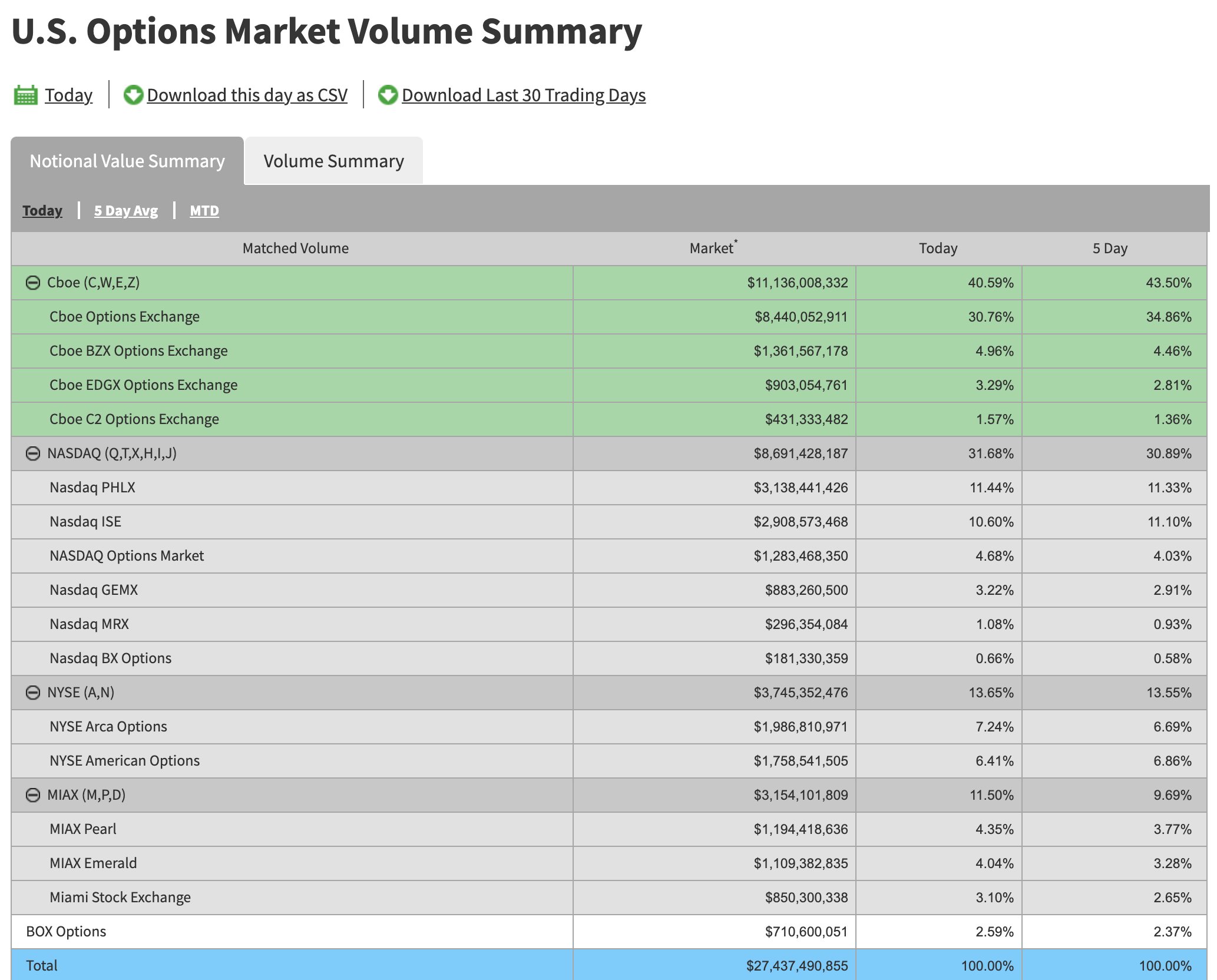Click the 5 Day column header

pos(1110,249)
